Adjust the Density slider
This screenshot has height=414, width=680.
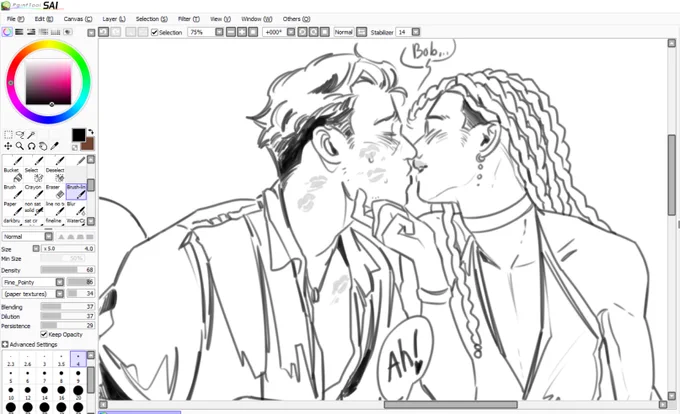(67, 270)
